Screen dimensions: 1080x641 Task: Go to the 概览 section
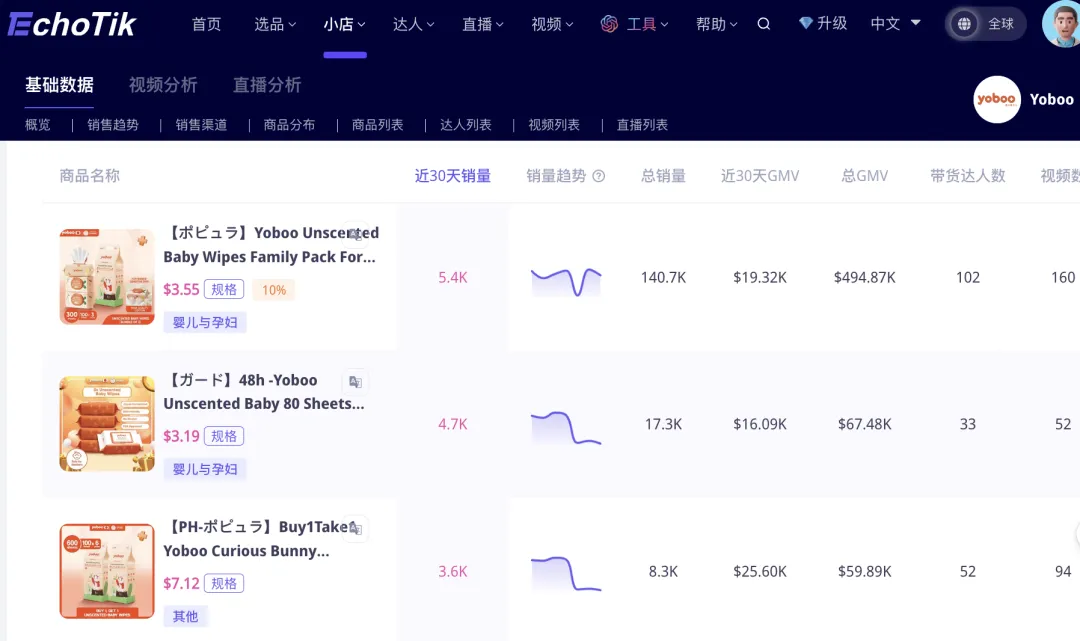click(x=38, y=125)
